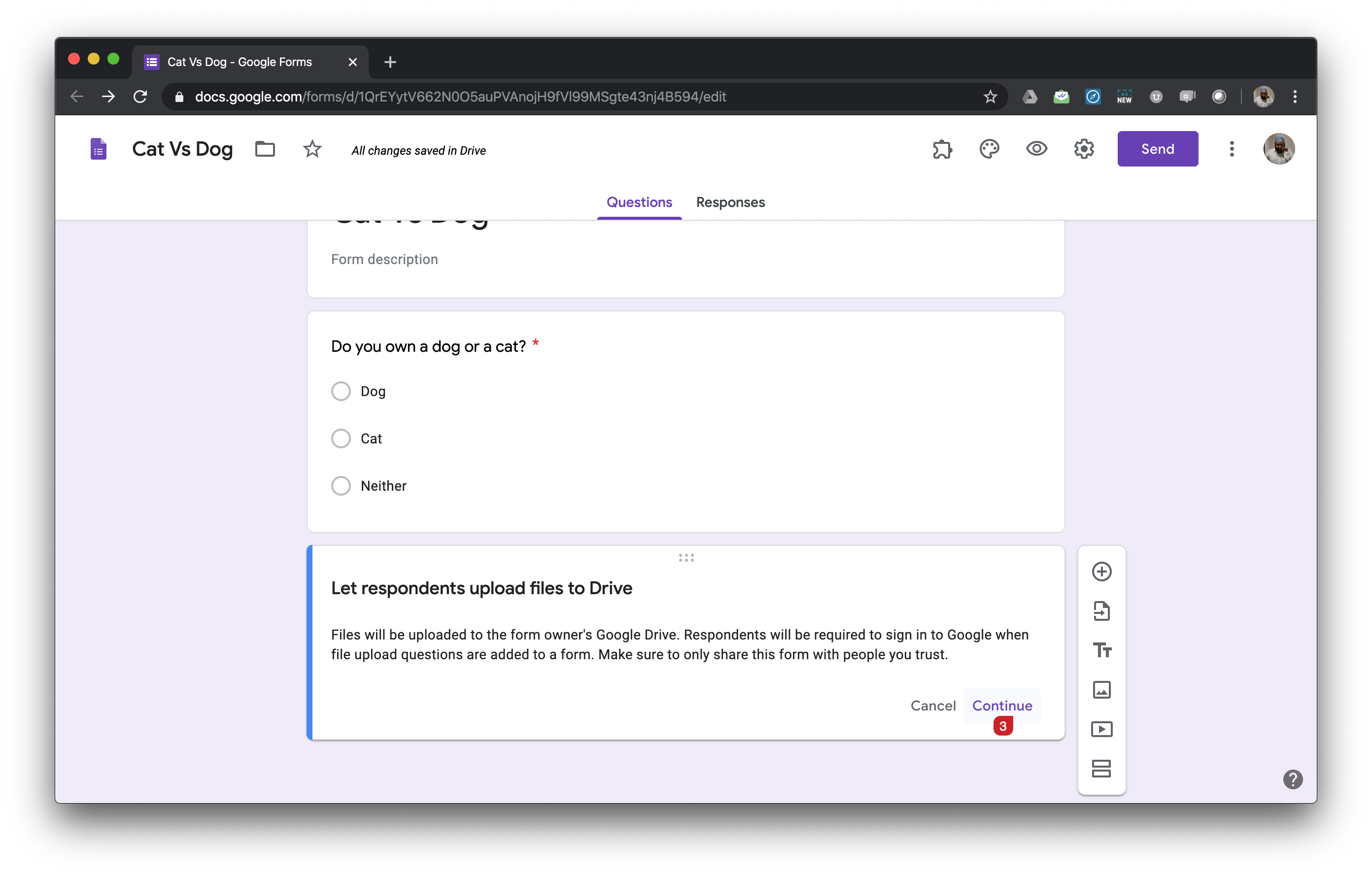The image size is (1372, 876).
Task: Click the Import questions icon
Action: point(1101,610)
